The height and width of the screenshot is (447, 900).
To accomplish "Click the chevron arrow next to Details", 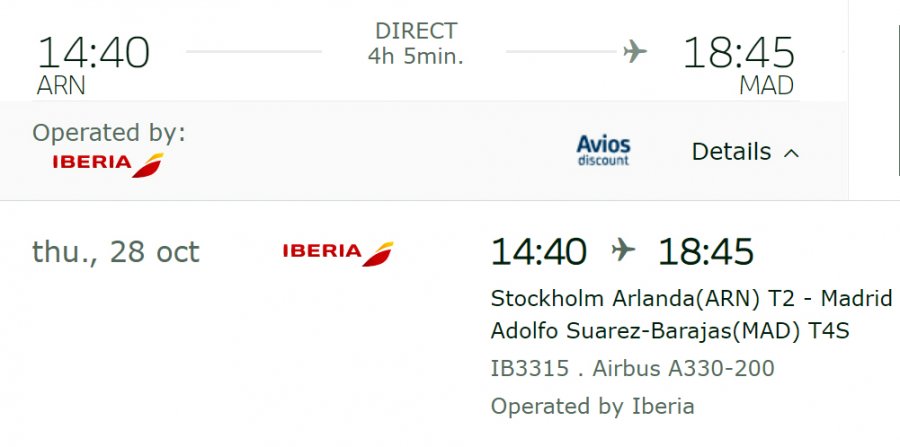I will (791, 153).
